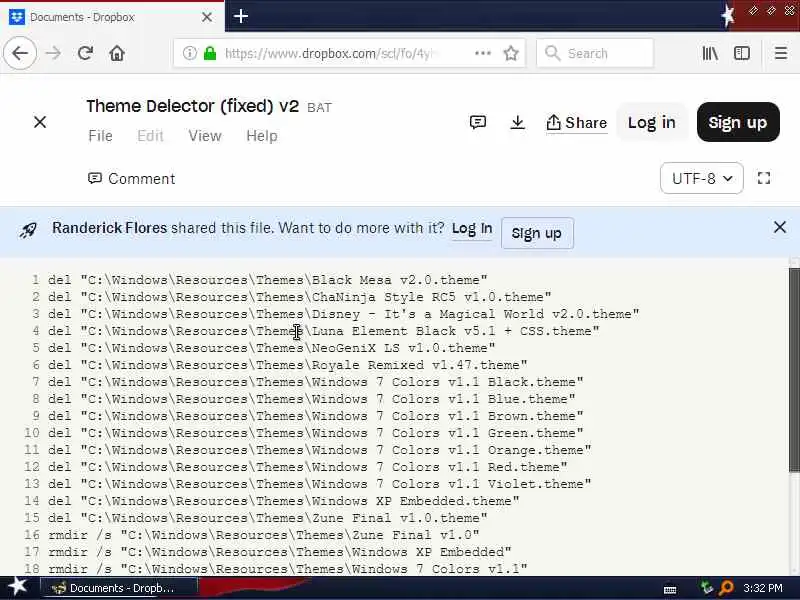800x600 pixels.
Task: Show site information icon in address bar
Action: pos(189,53)
